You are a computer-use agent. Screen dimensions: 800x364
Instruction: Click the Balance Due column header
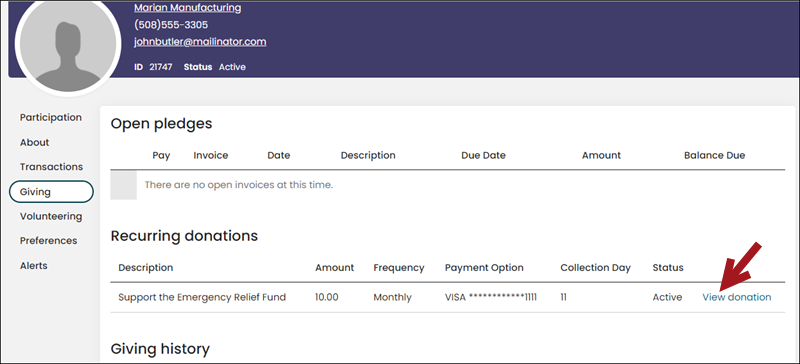pyautogui.click(x=714, y=155)
